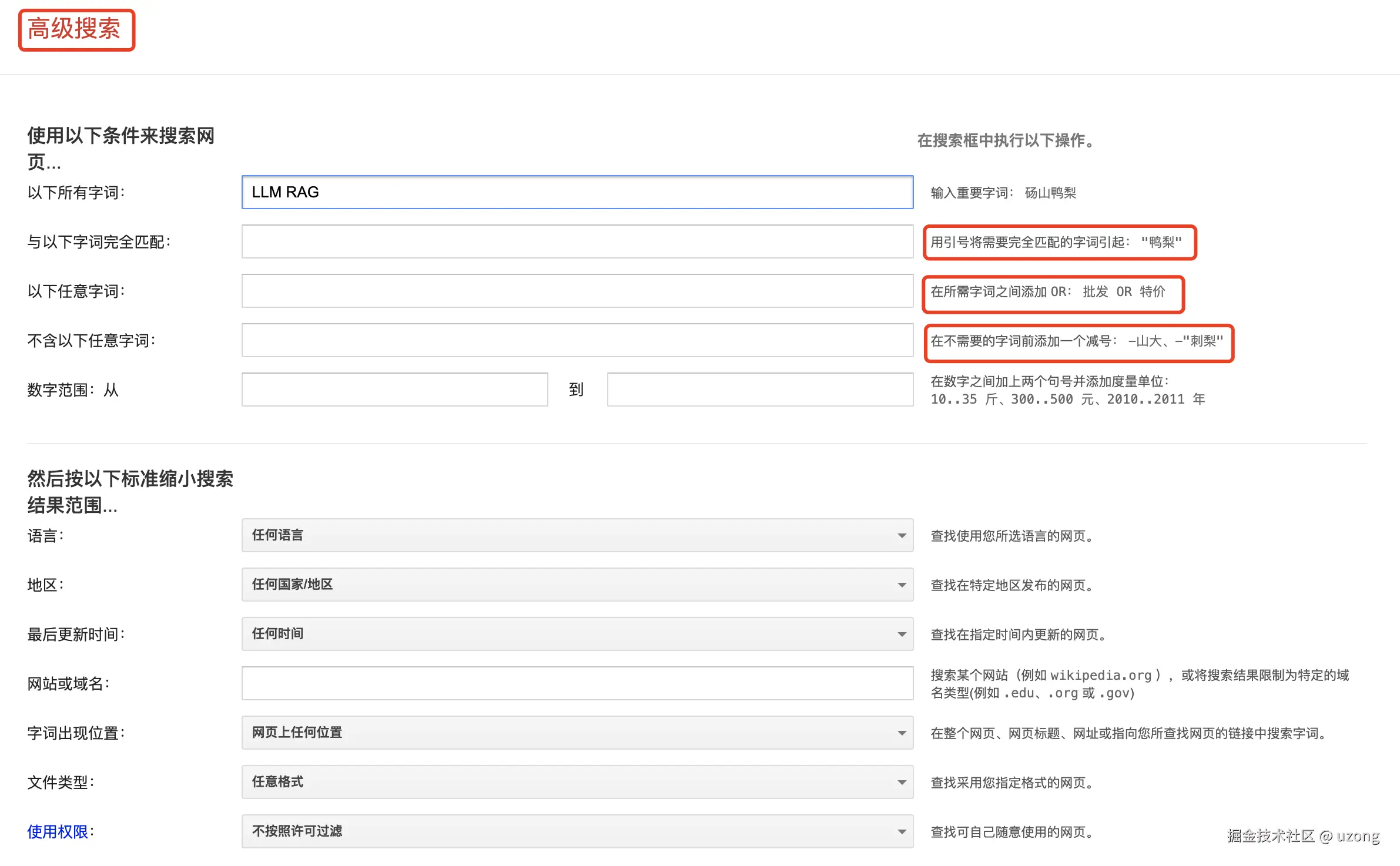1400x866 pixels.
Task: Click the 数字范围 从 starting number field
Action: point(394,390)
